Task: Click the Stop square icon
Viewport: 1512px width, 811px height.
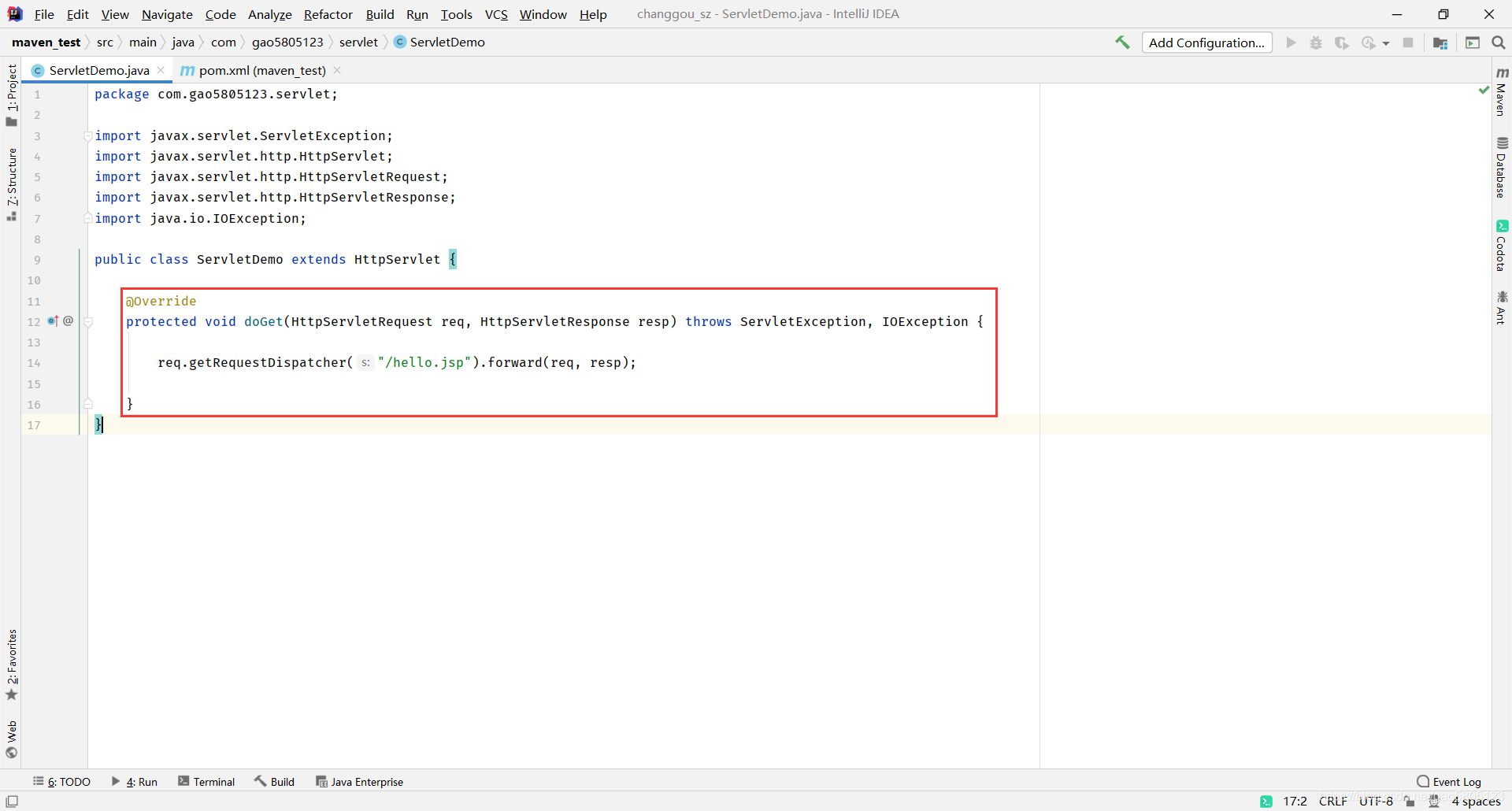Action: (x=1408, y=43)
